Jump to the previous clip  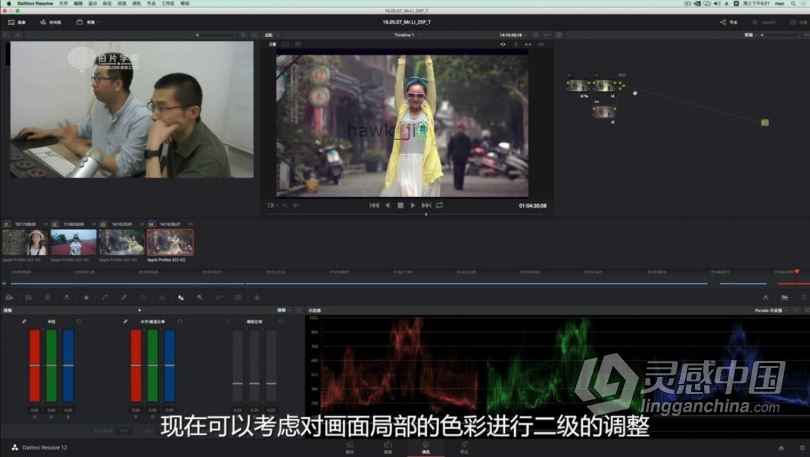pos(375,205)
